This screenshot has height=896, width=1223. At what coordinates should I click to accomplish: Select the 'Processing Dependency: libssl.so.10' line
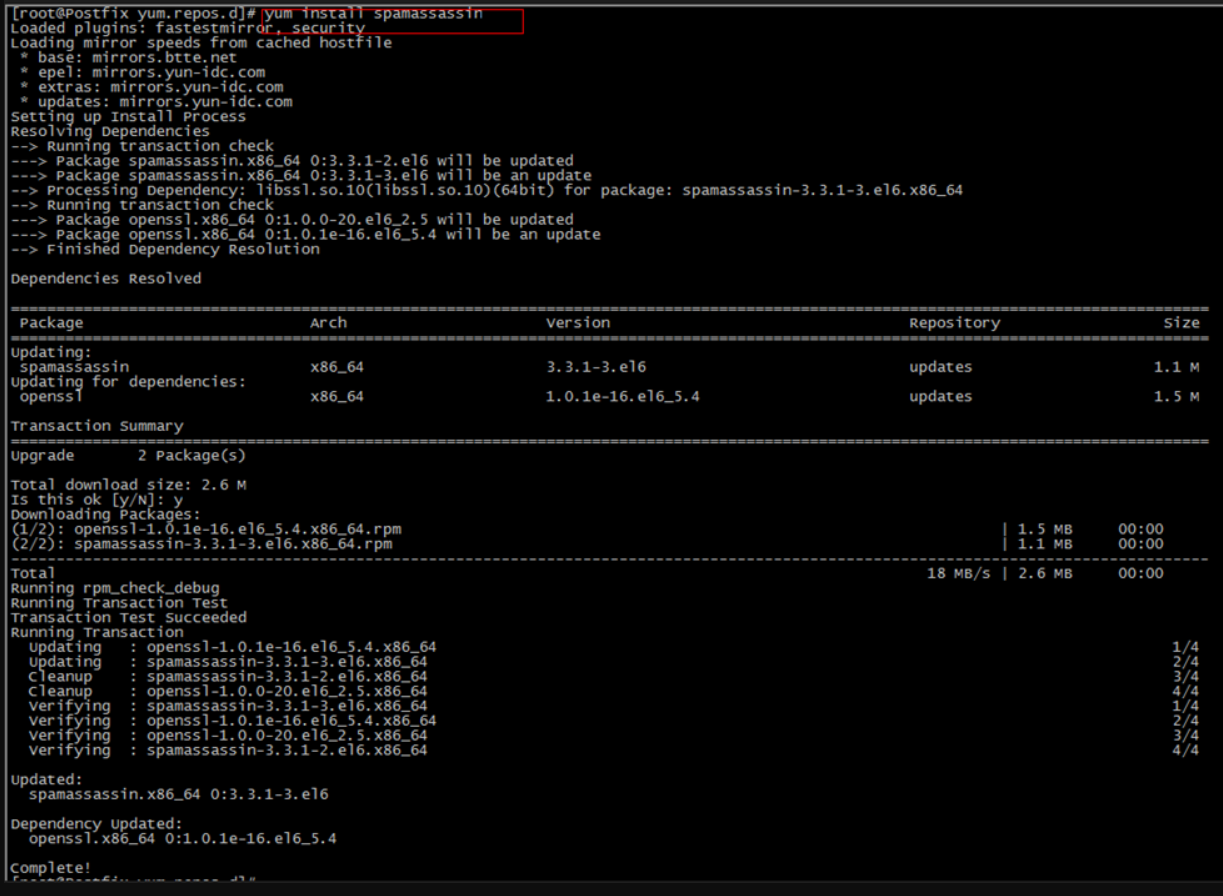click(486, 190)
